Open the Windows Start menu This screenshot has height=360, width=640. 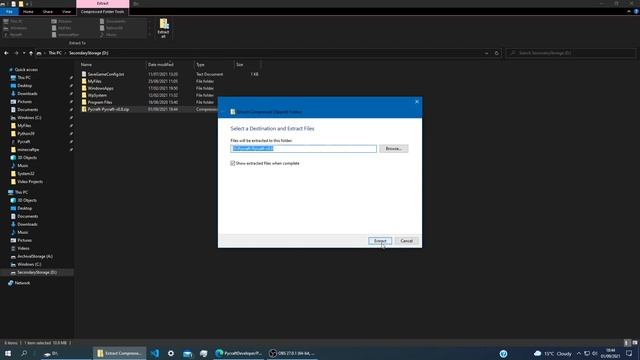[x=8, y=353]
